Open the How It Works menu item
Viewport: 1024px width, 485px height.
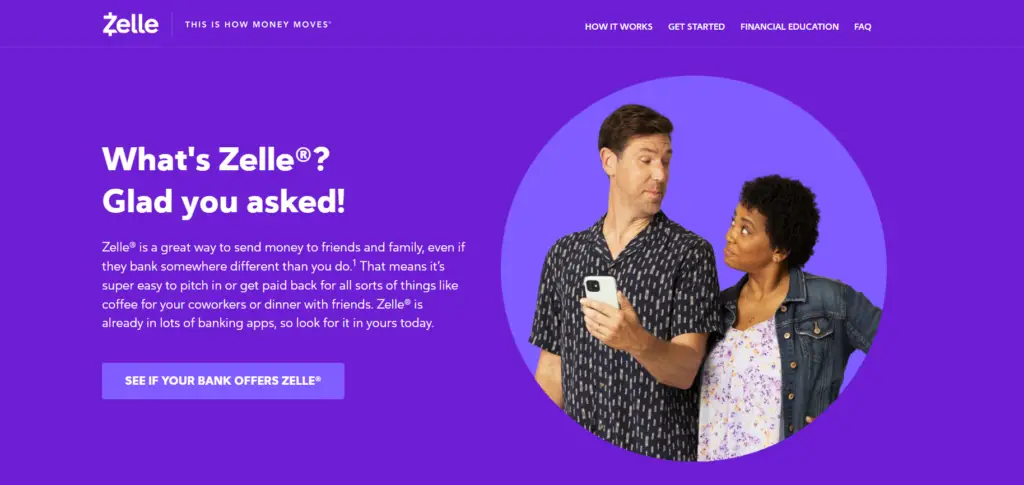click(x=618, y=27)
